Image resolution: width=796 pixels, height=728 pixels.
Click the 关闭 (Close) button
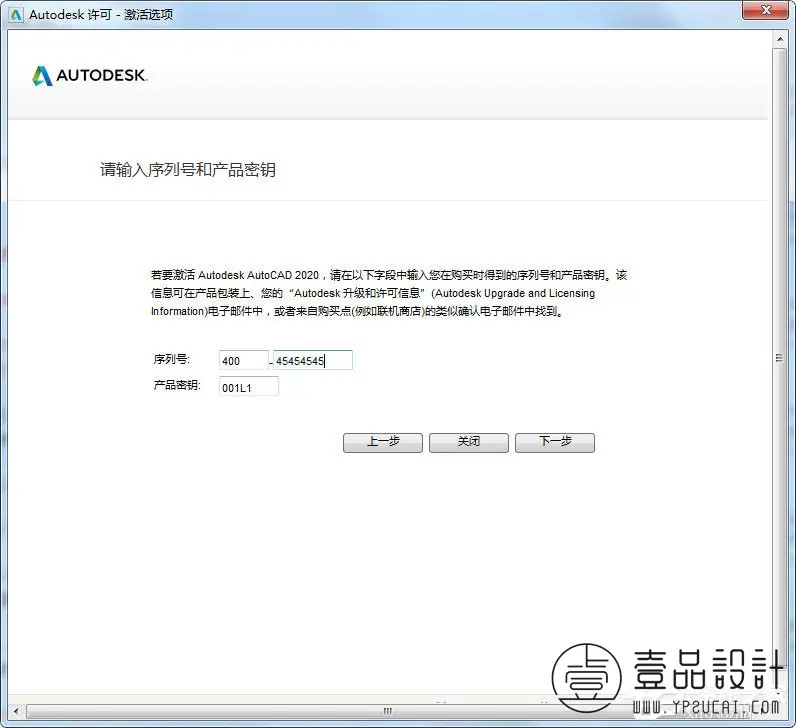pos(469,442)
